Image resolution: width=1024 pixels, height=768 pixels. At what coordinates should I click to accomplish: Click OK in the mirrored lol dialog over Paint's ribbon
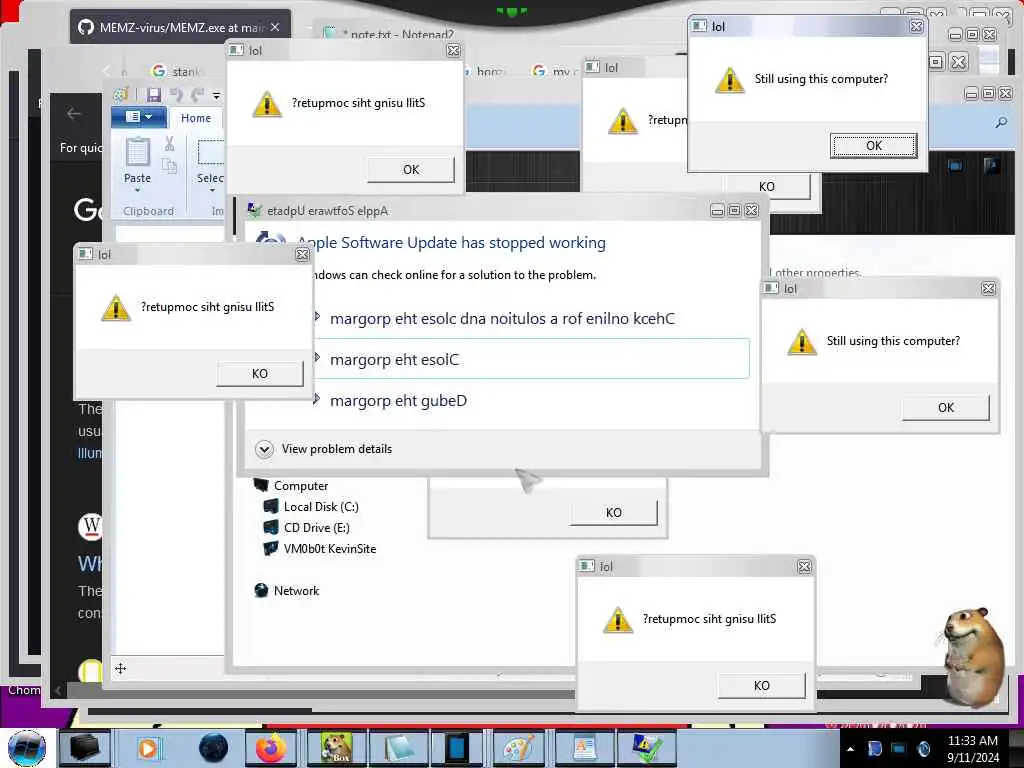coord(411,170)
